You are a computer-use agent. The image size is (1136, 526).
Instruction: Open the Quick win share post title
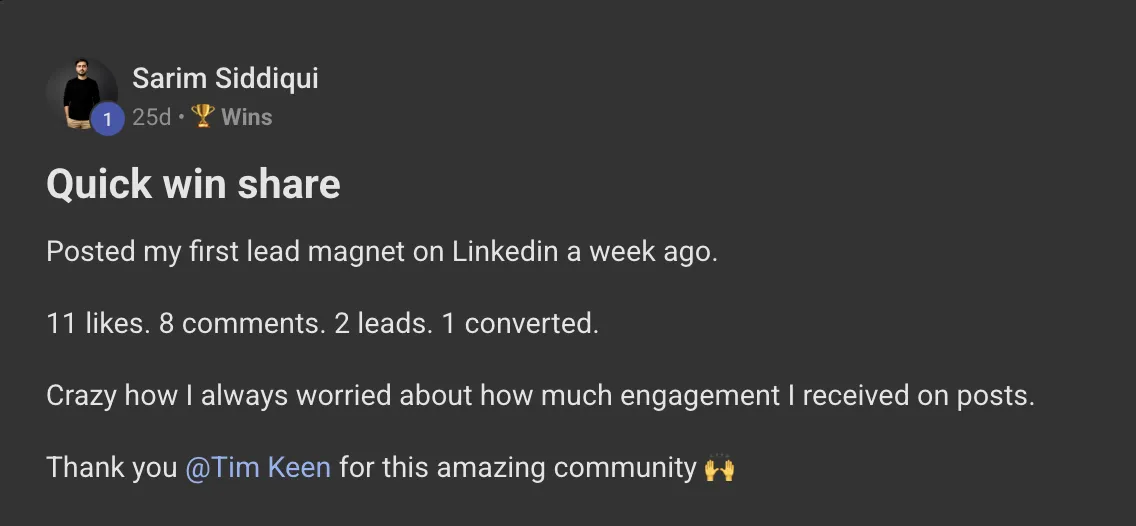(193, 185)
